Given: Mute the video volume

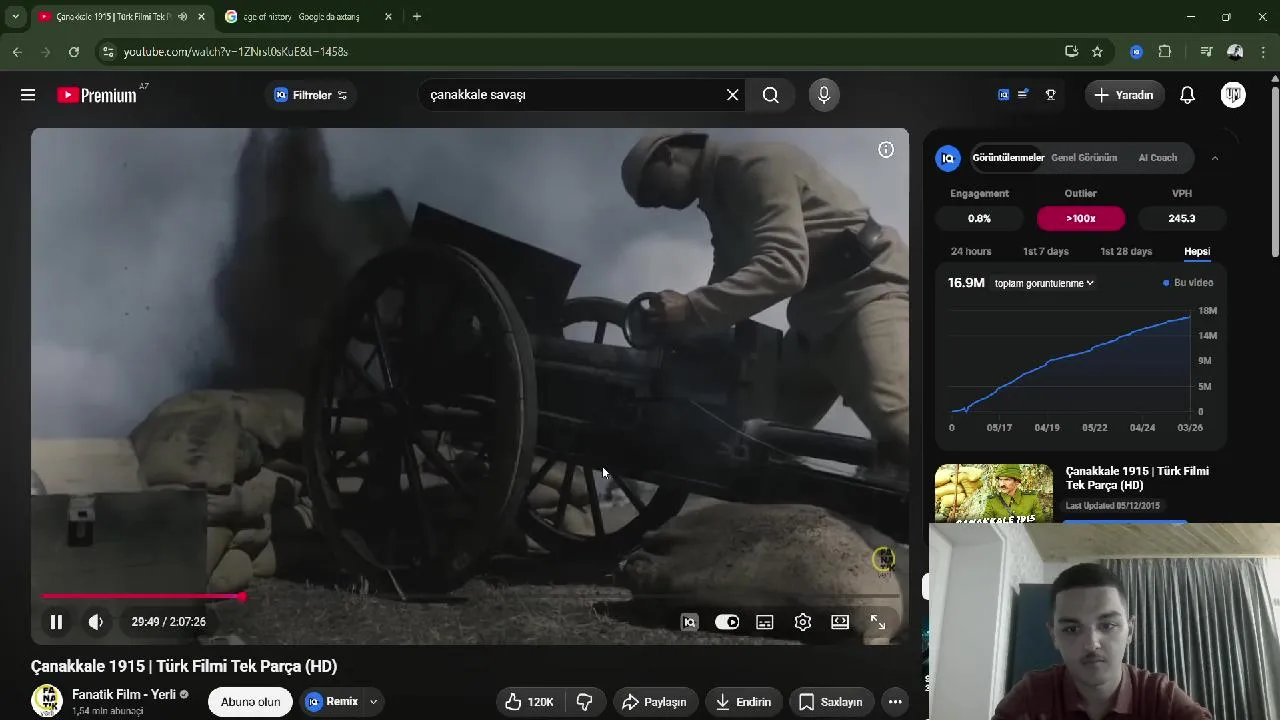Looking at the screenshot, I should pos(96,622).
